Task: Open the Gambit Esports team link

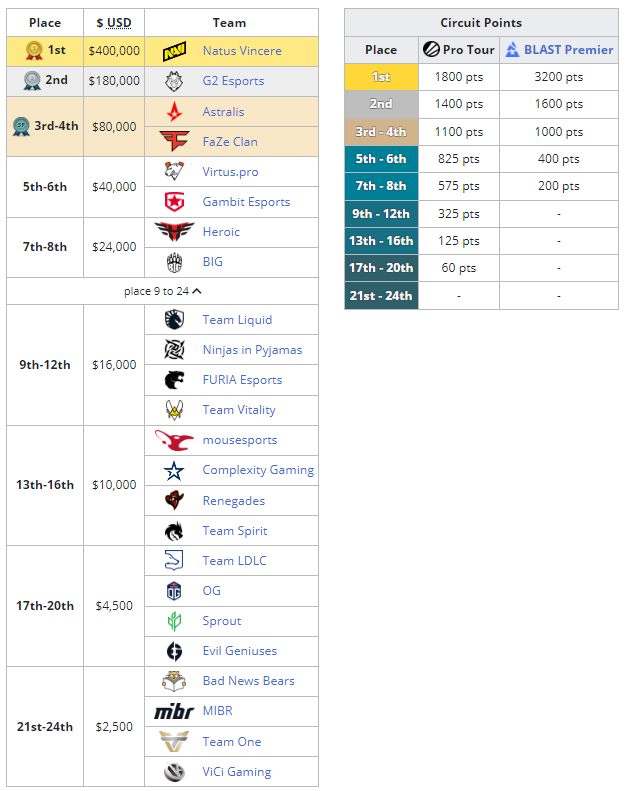Action: [246, 202]
